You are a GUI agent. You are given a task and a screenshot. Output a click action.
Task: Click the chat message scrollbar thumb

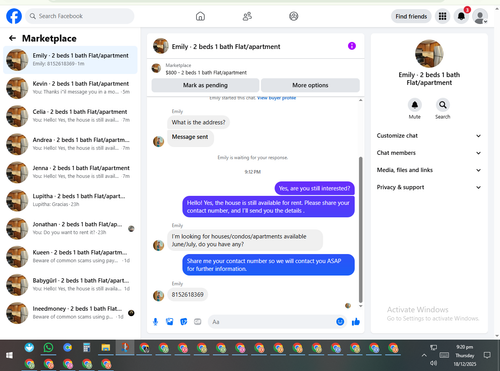tap(360, 229)
